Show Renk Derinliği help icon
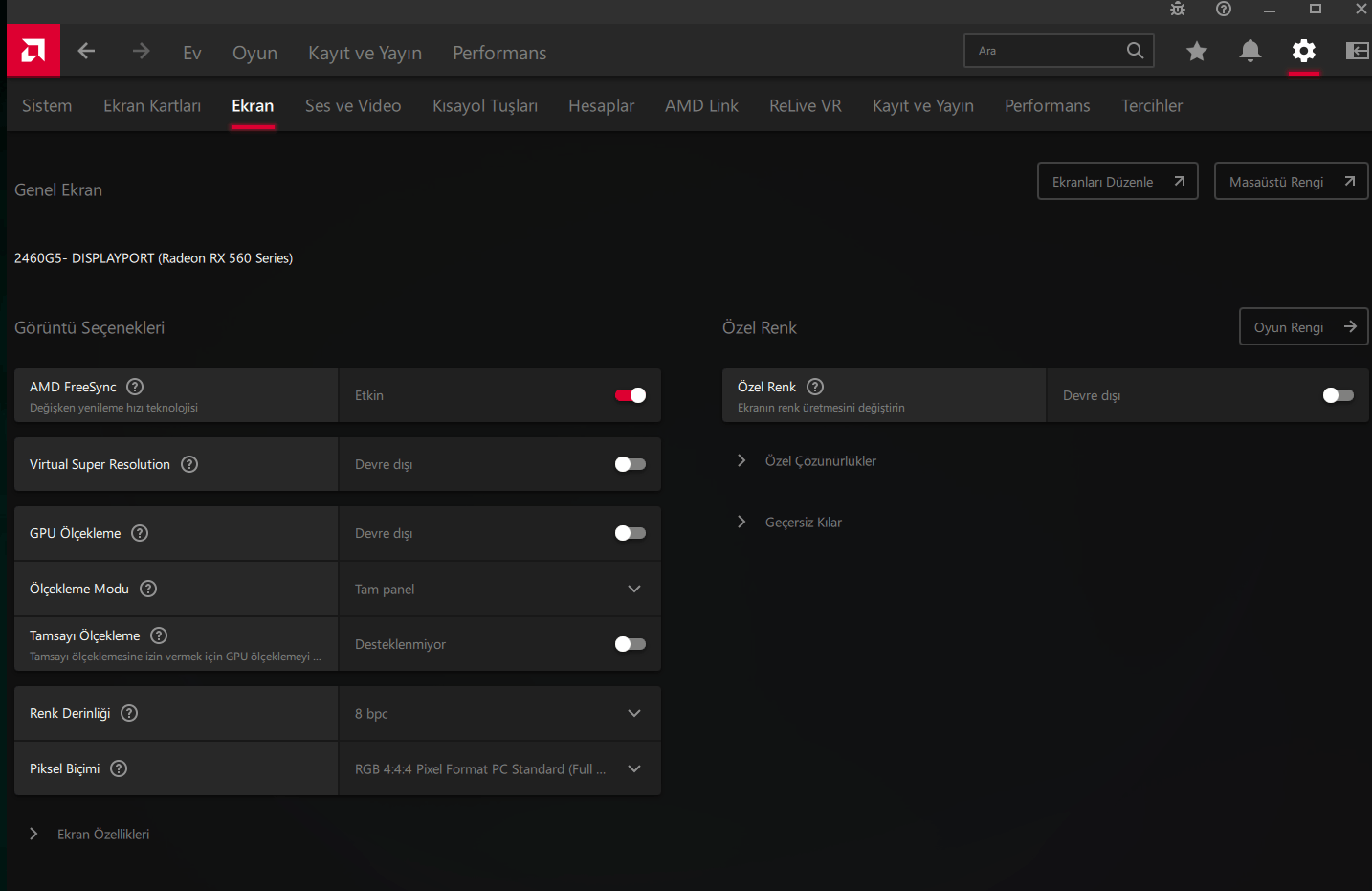 (x=129, y=713)
